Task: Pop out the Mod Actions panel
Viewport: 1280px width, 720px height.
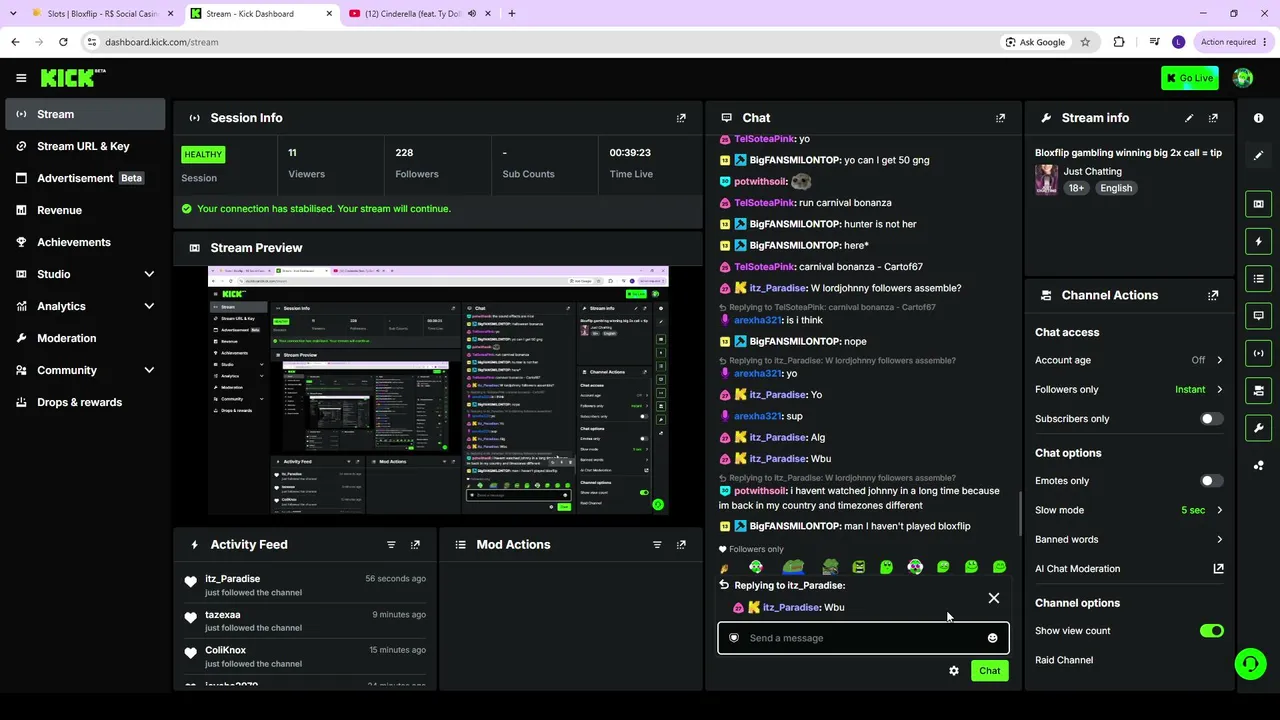Action: click(x=681, y=545)
